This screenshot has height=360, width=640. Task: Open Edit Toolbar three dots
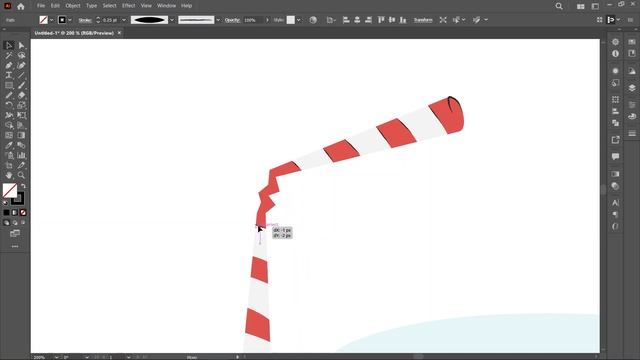click(15, 246)
